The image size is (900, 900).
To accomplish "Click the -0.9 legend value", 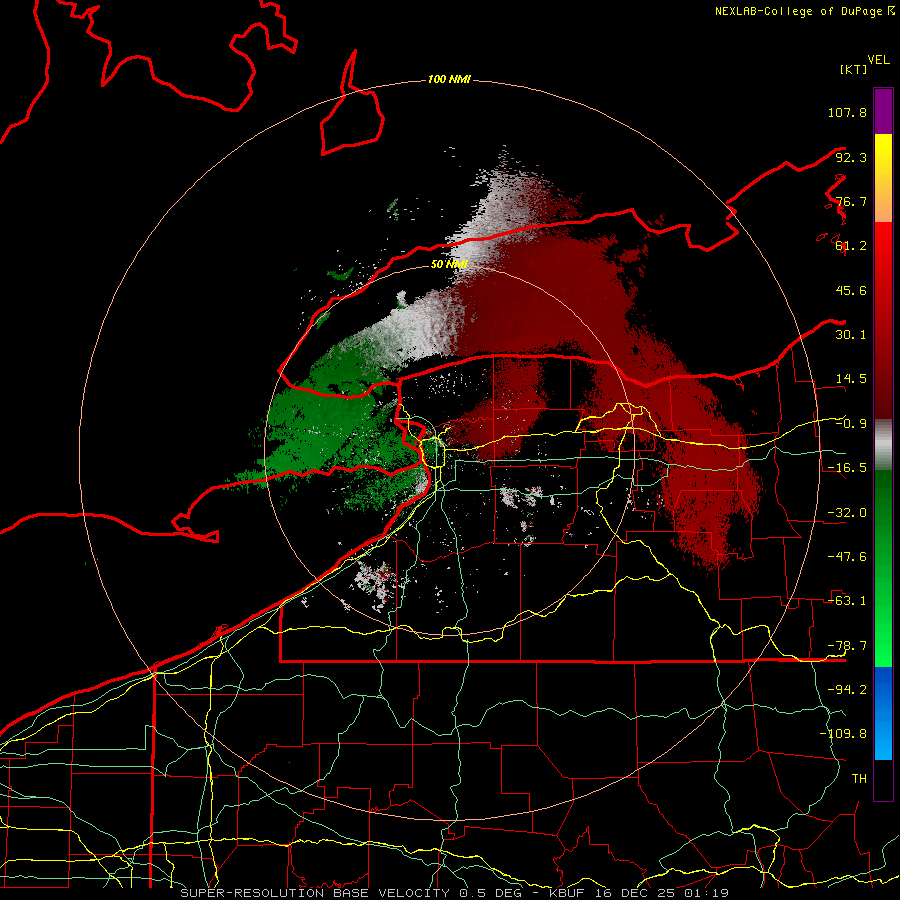I will click(x=851, y=424).
